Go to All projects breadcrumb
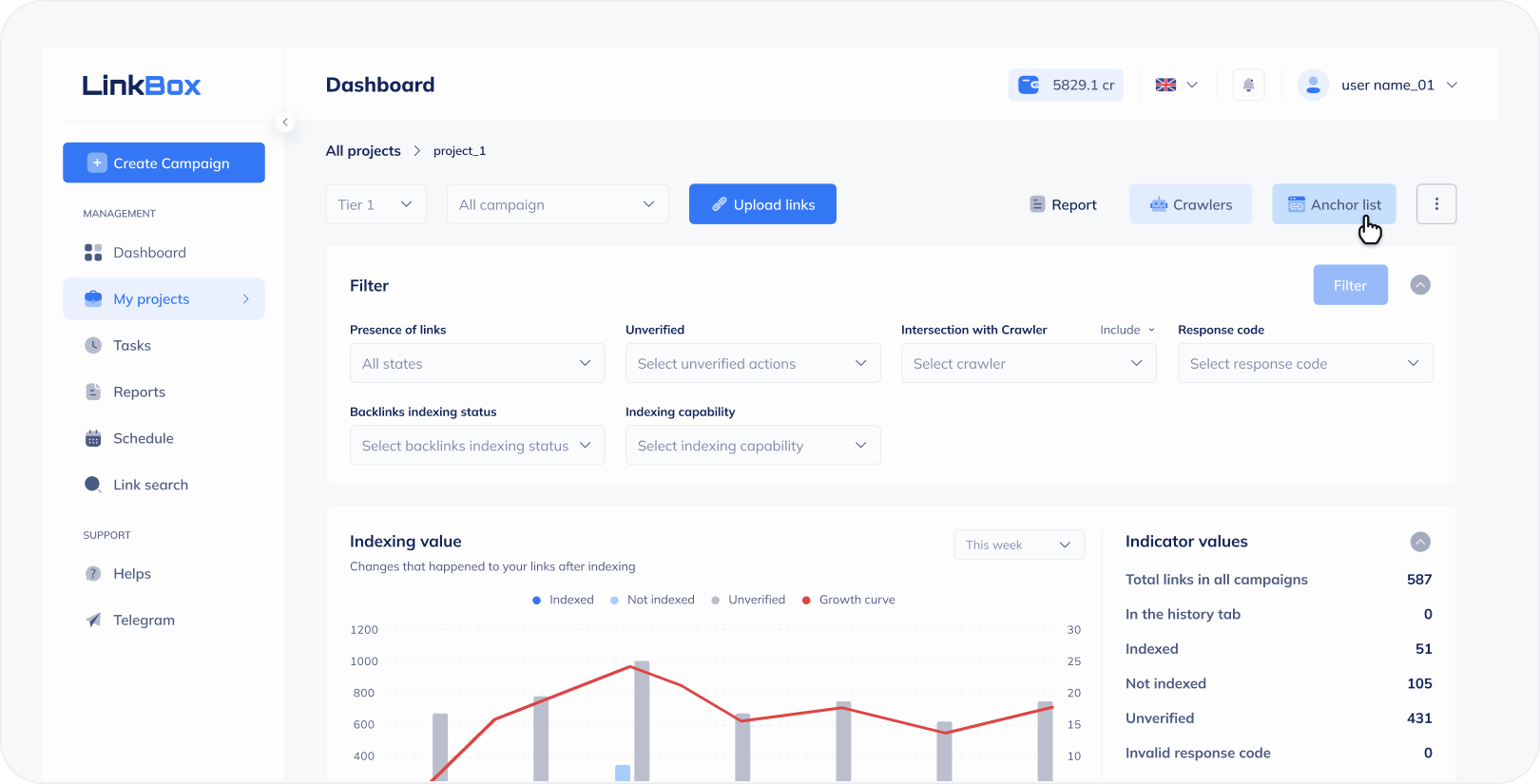Screen dimensions: 1540x784 pyautogui.click(x=363, y=151)
